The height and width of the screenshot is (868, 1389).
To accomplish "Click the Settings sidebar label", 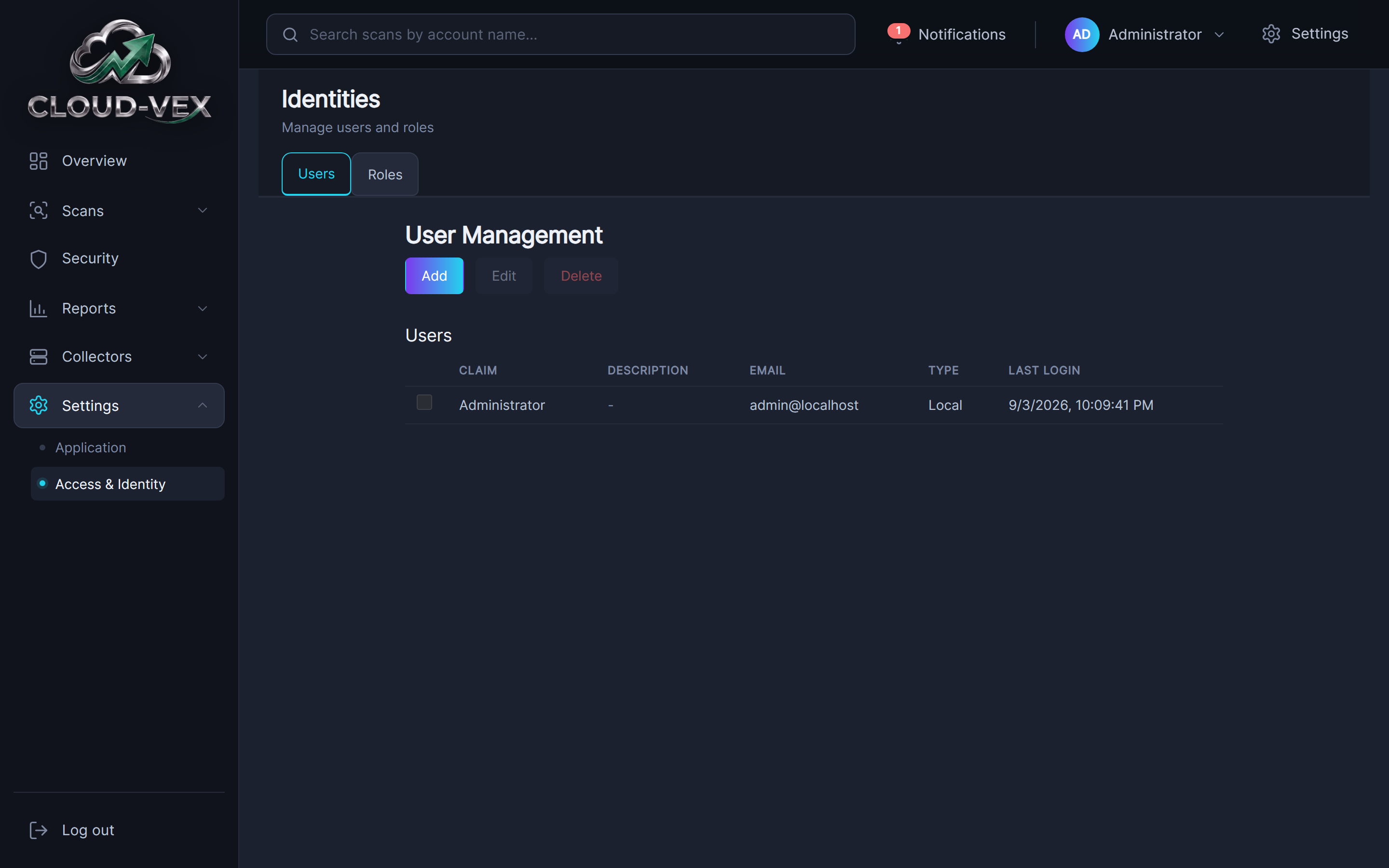I will [90, 406].
